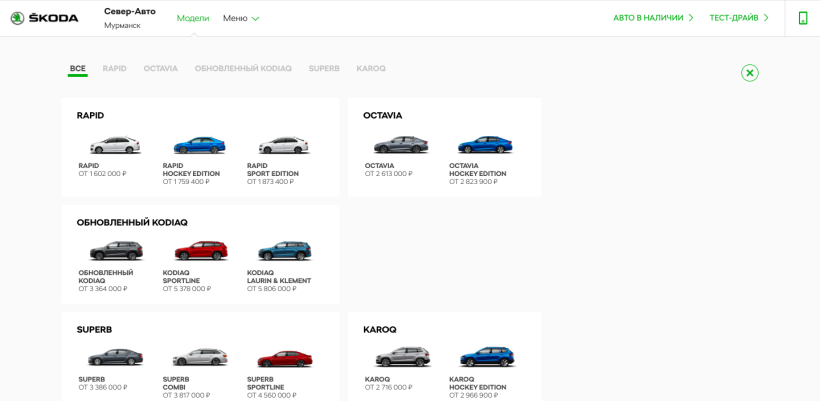Click the red Kodiaq Sportline car image
Image resolution: width=820 pixels, height=401 pixels.
coord(201,251)
